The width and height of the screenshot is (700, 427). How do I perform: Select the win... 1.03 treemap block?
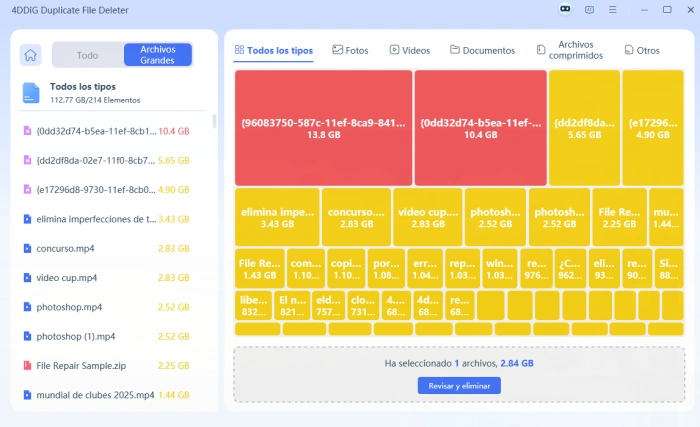pyautogui.click(x=499, y=268)
